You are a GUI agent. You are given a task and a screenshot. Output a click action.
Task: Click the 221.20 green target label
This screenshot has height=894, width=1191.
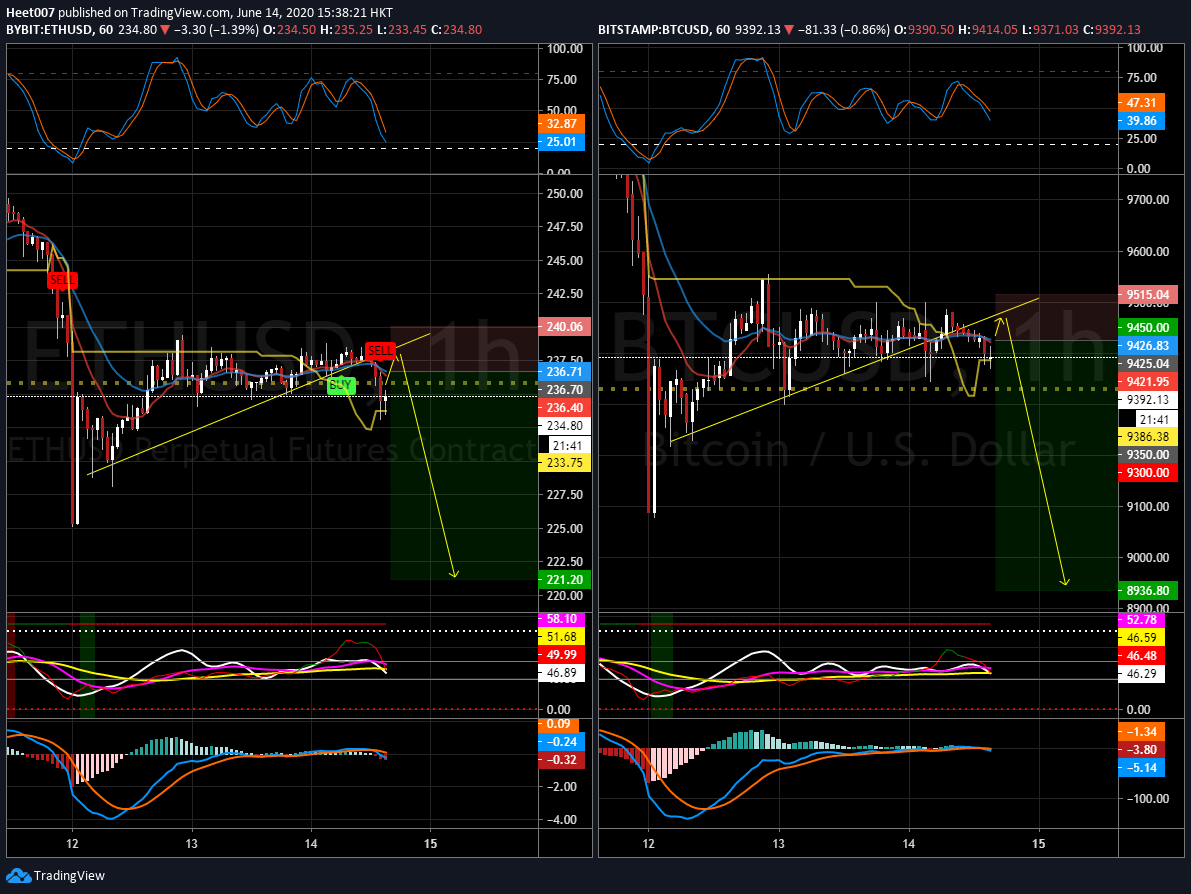(x=564, y=580)
